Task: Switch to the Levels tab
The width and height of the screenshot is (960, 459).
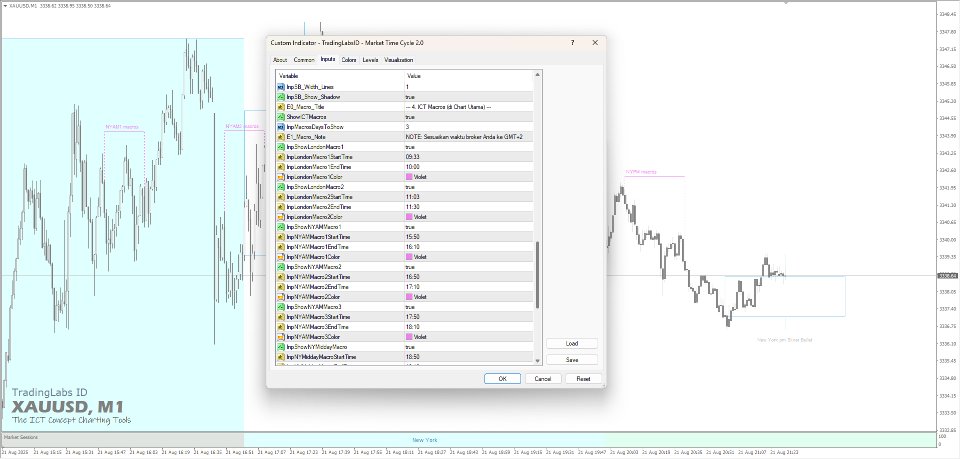Action: click(370, 60)
